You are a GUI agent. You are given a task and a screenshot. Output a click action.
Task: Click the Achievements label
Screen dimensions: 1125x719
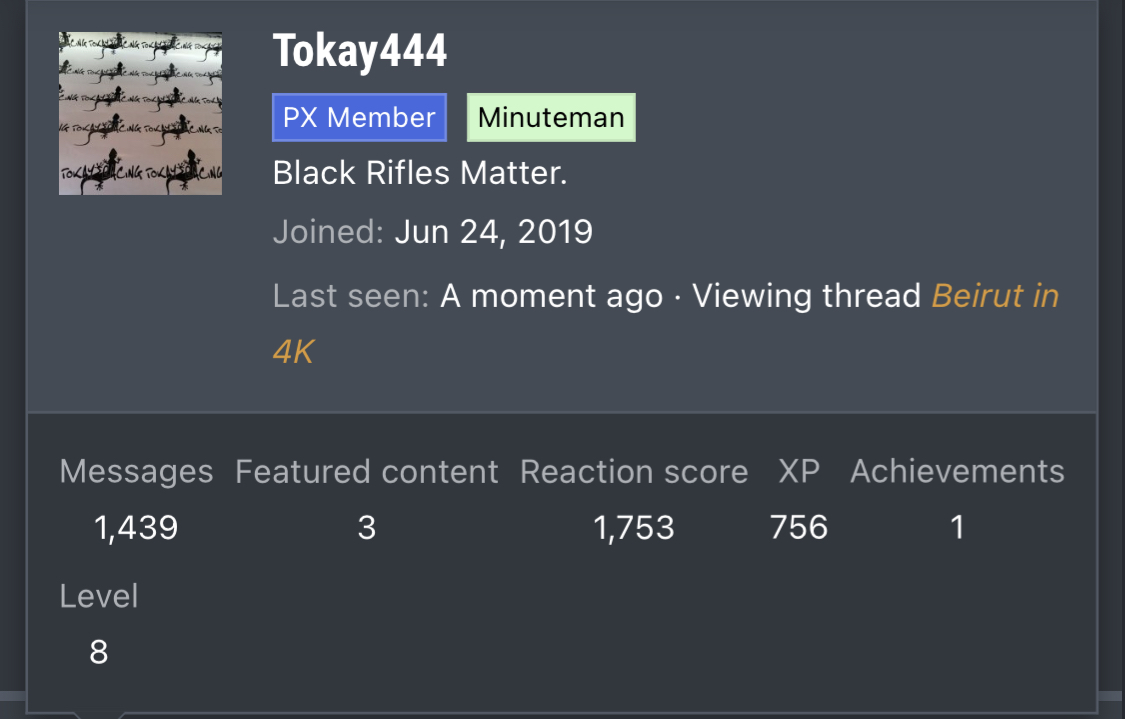pos(957,471)
